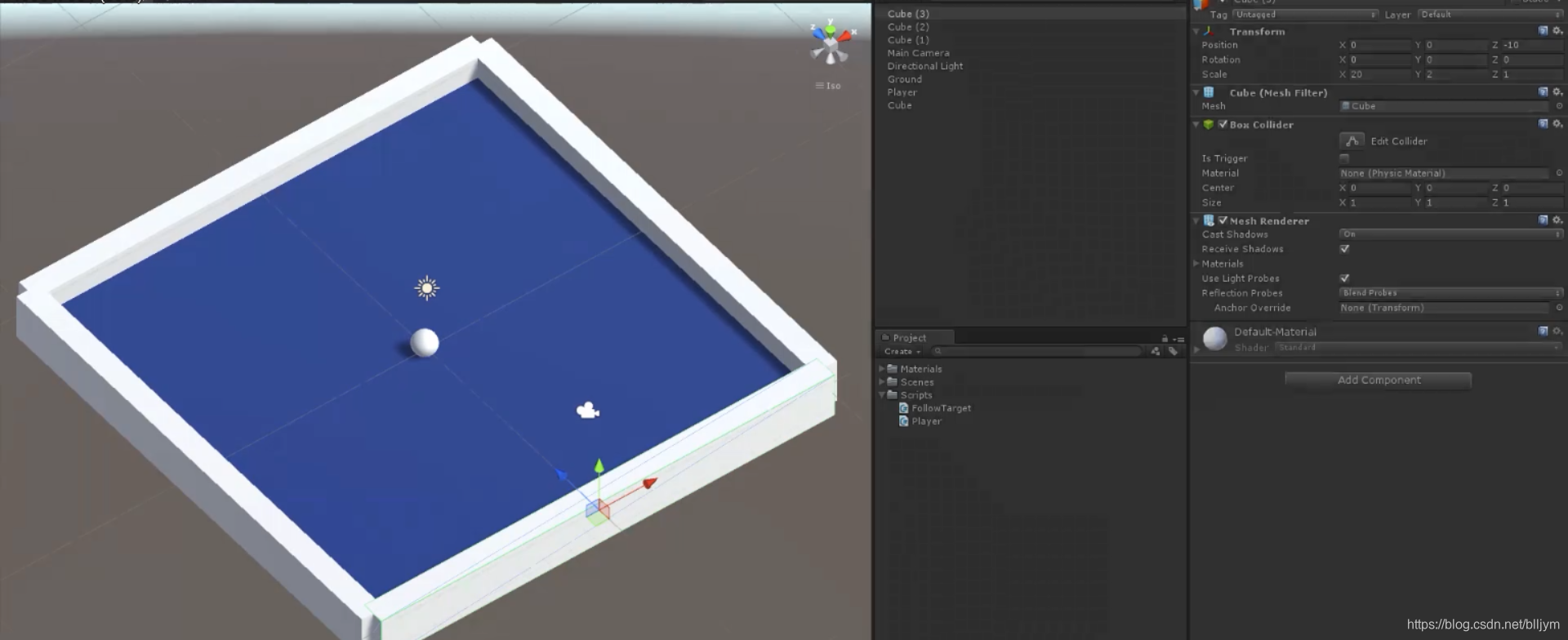Disable the Box Collider checkbox
Image resolution: width=1568 pixels, height=640 pixels.
[x=1223, y=125]
